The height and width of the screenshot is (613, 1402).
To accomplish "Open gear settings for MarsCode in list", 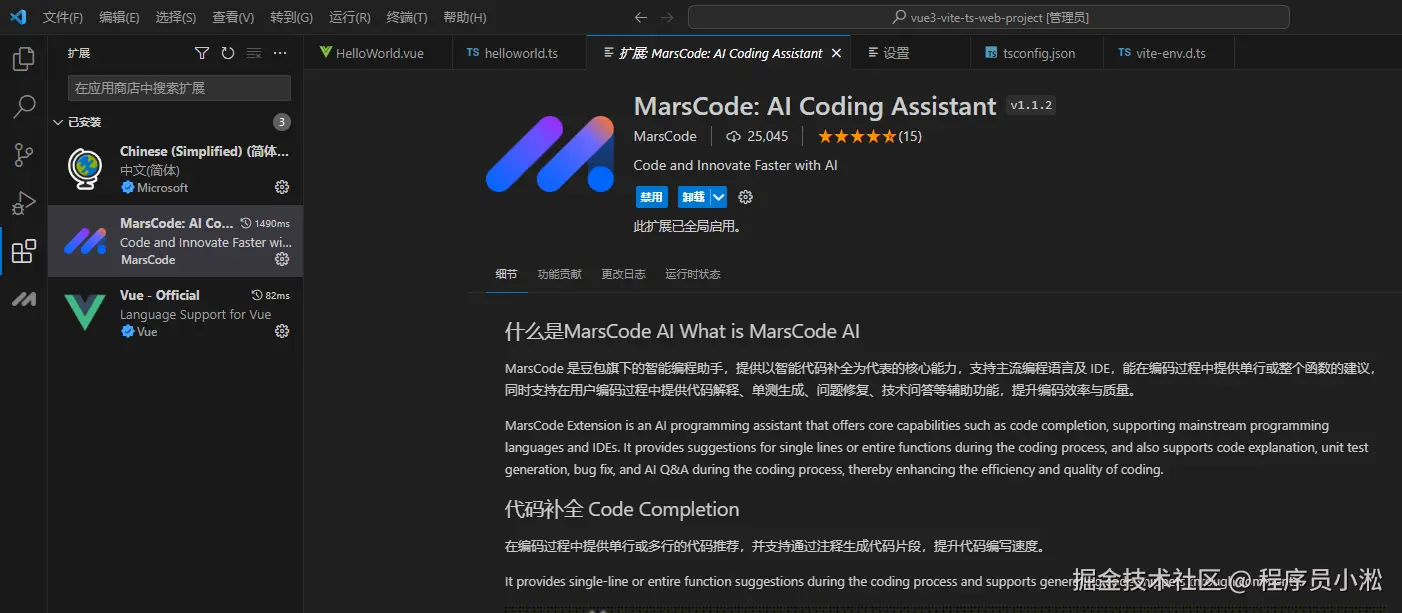I will (x=282, y=259).
